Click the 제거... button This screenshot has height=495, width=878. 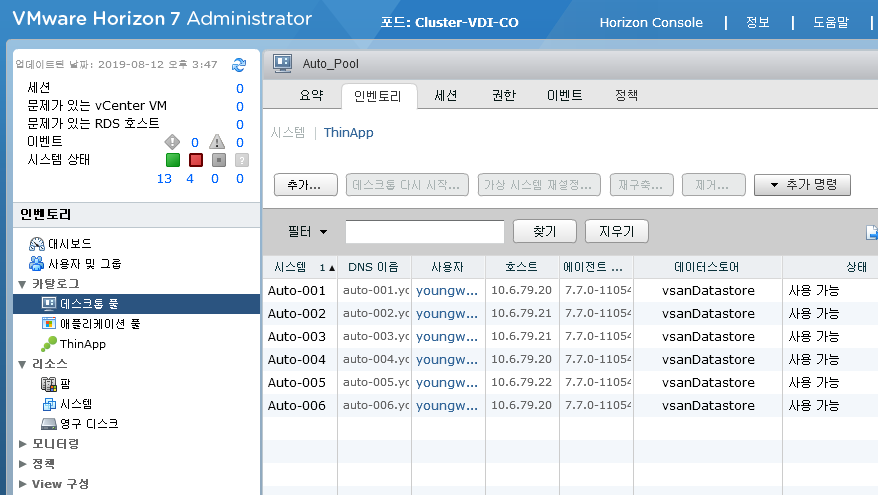tap(713, 185)
